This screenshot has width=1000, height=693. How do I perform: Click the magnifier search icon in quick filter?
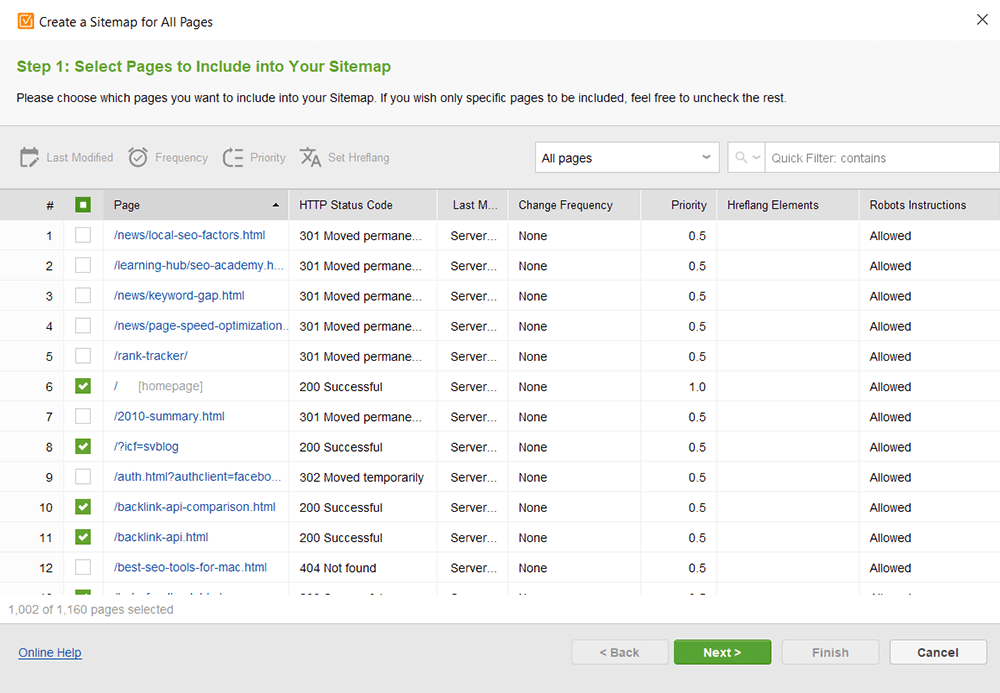[740, 157]
